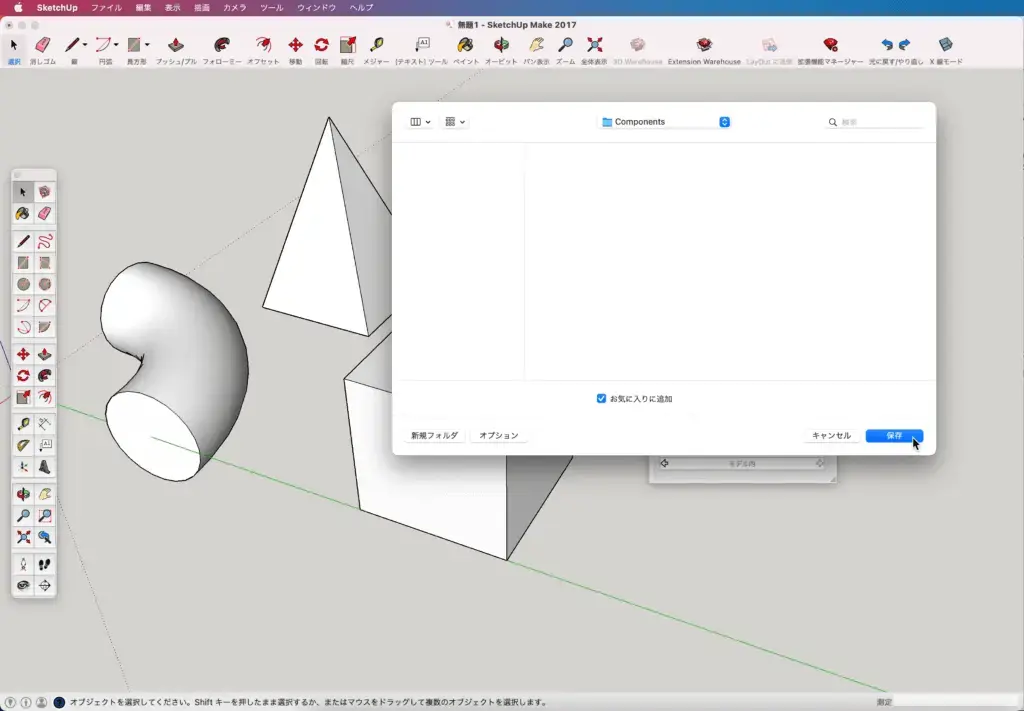Open the ツール menu
This screenshot has width=1024, height=711.
[x=272, y=8]
